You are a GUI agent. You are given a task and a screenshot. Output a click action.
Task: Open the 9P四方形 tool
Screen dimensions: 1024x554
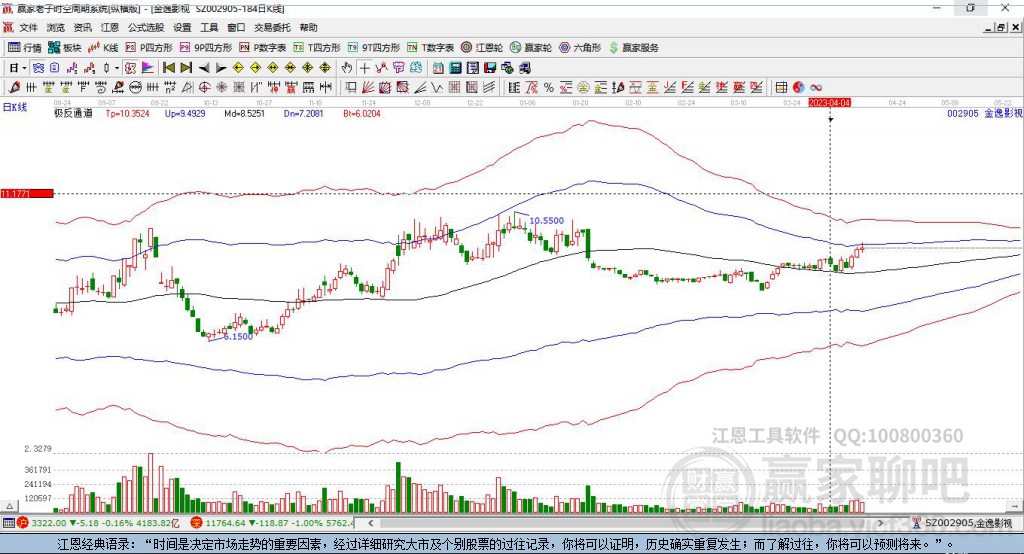[x=206, y=48]
